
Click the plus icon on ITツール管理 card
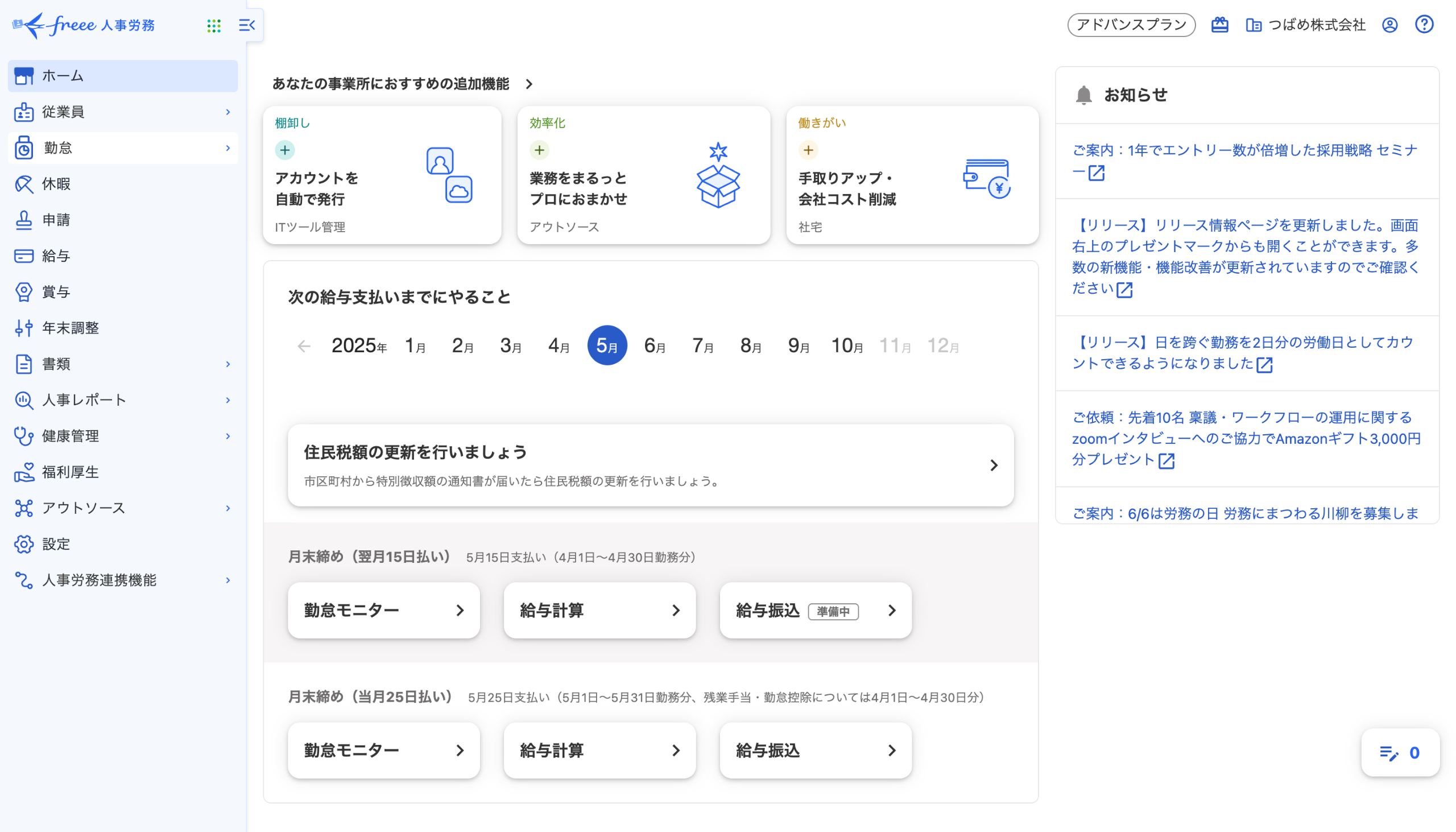tap(285, 150)
